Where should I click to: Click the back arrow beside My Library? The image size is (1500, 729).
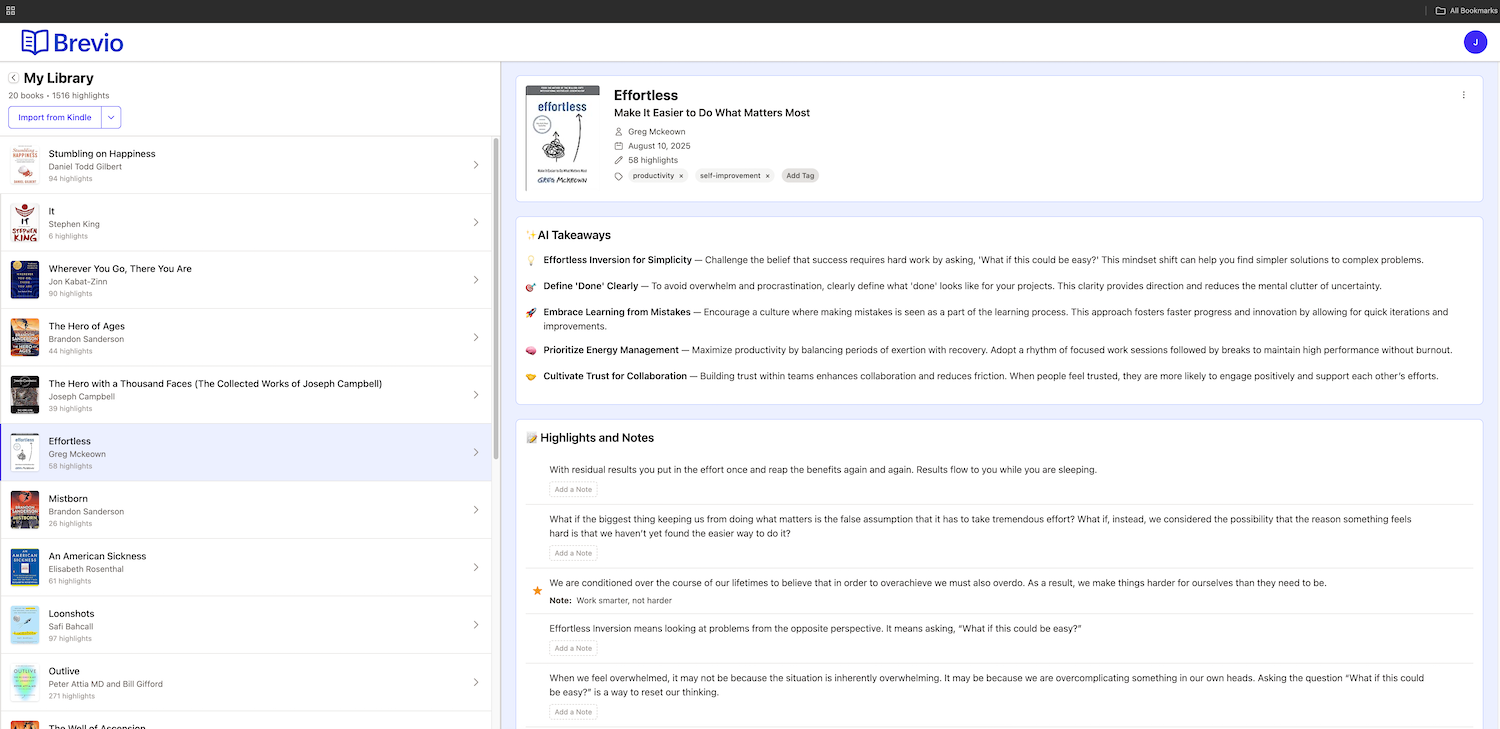click(14, 78)
